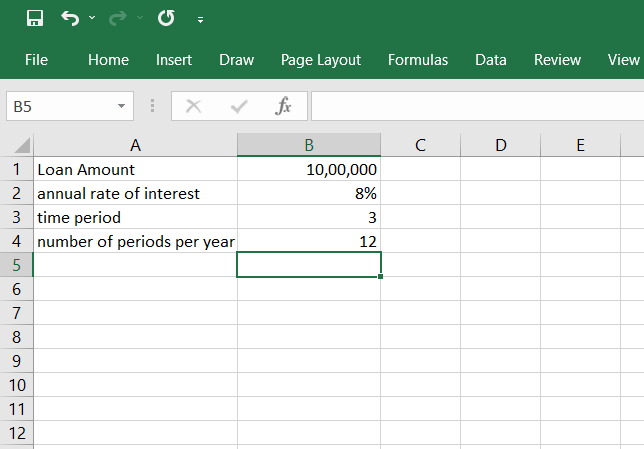This screenshot has width=644, height=449.
Task: Click the Undo arrow icon
Action: tap(69, 18)
